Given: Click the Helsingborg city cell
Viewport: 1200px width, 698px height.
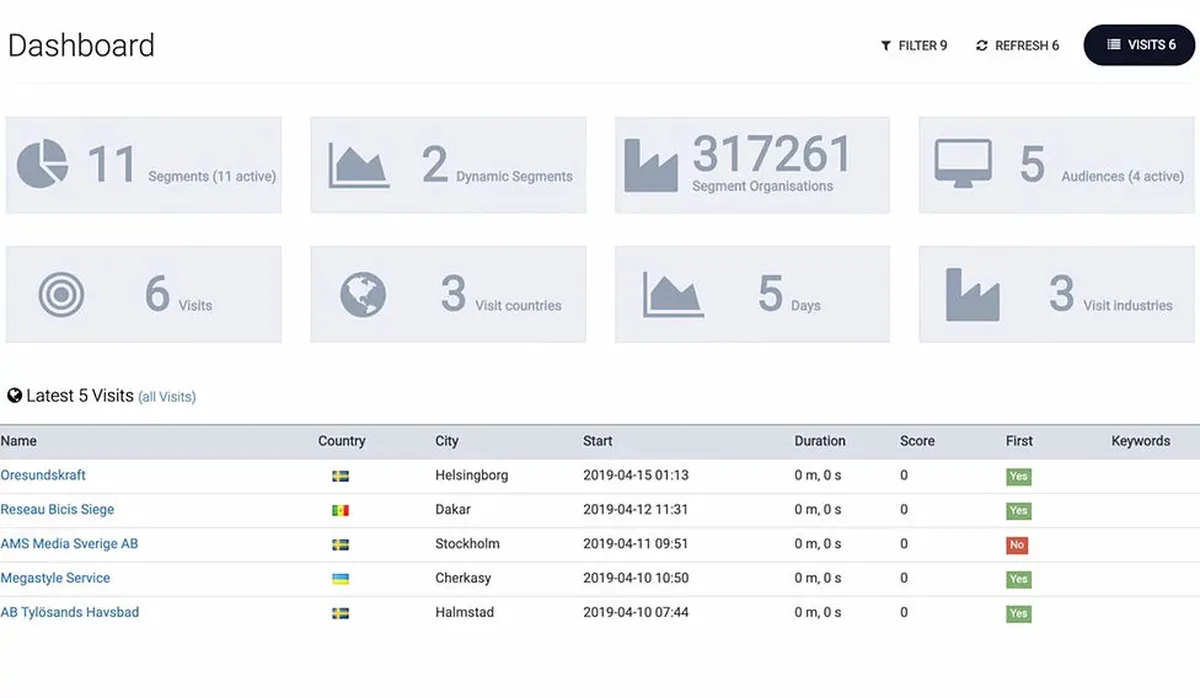Looking at the screenshot, I should 472,475.
